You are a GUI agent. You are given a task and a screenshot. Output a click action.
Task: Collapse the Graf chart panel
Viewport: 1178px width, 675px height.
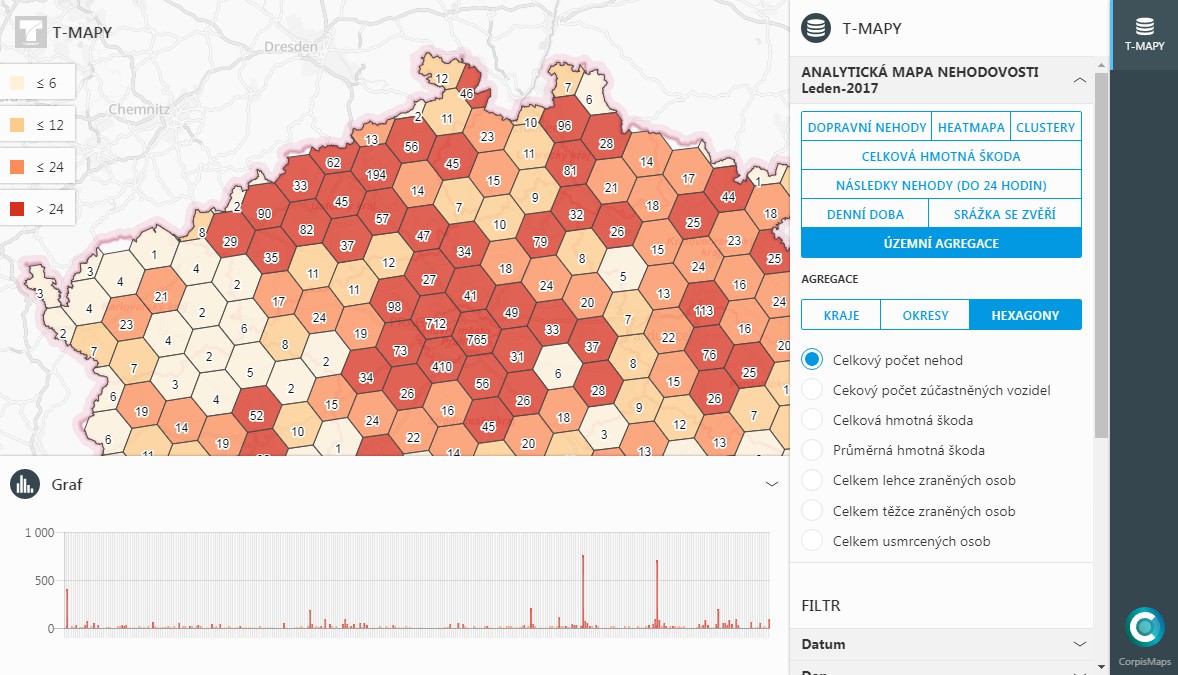point(772,484)
